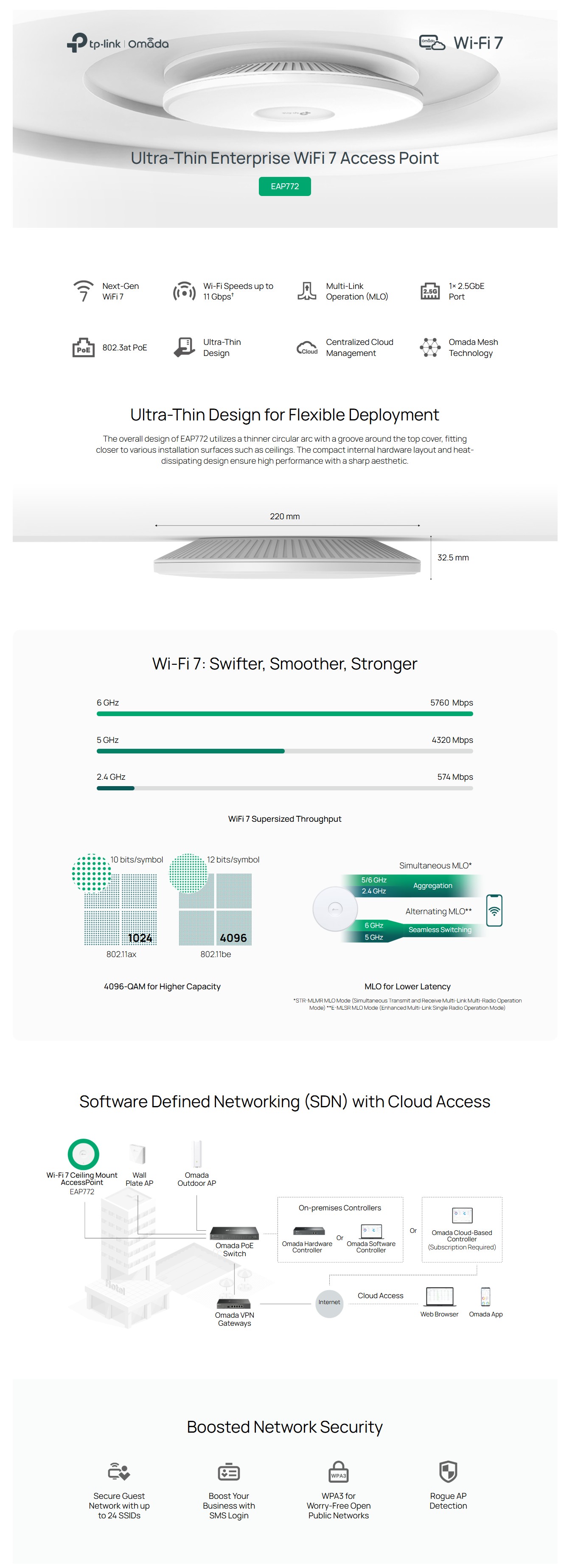Click the green EAP772 badge
The image size is (575, 1568).
[x=284, y=186]
